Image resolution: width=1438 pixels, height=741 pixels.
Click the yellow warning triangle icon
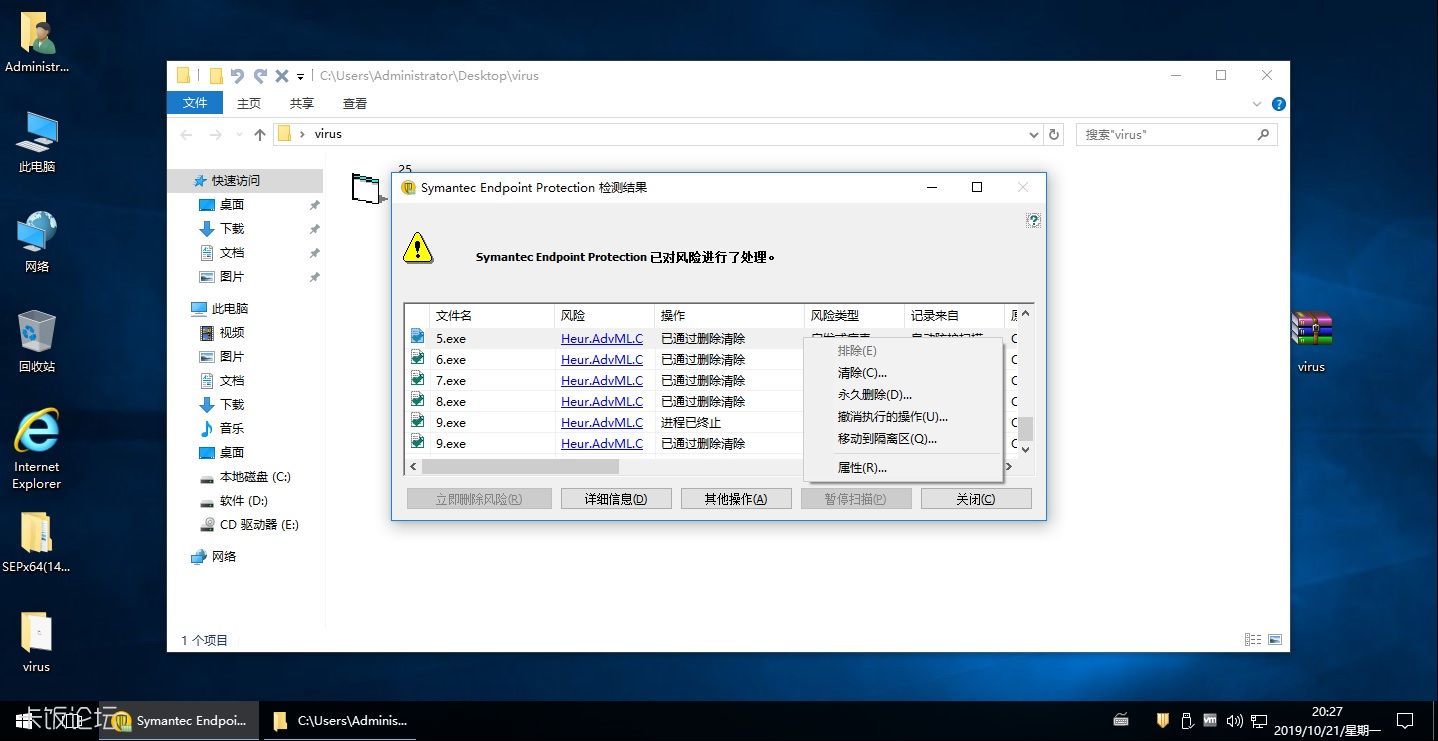[x=418, y=247]
